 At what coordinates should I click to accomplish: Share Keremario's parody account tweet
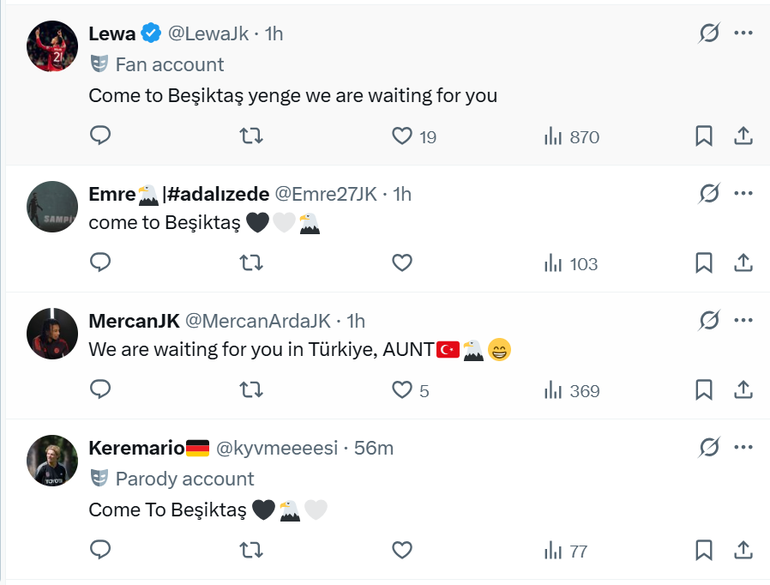pos(743,550)
